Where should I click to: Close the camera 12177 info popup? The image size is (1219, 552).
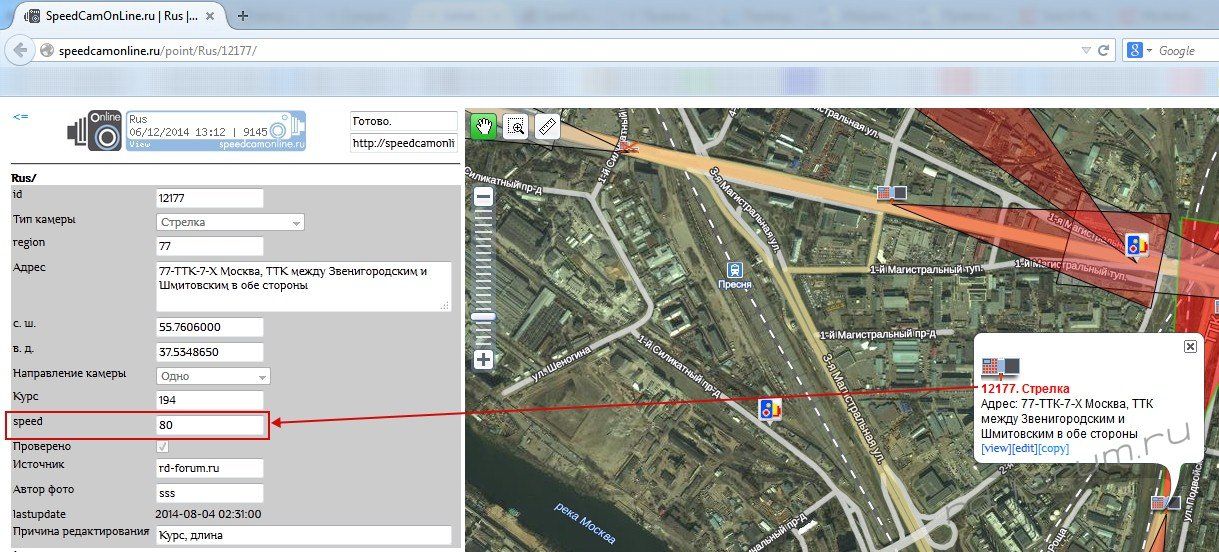(1190, 346)
